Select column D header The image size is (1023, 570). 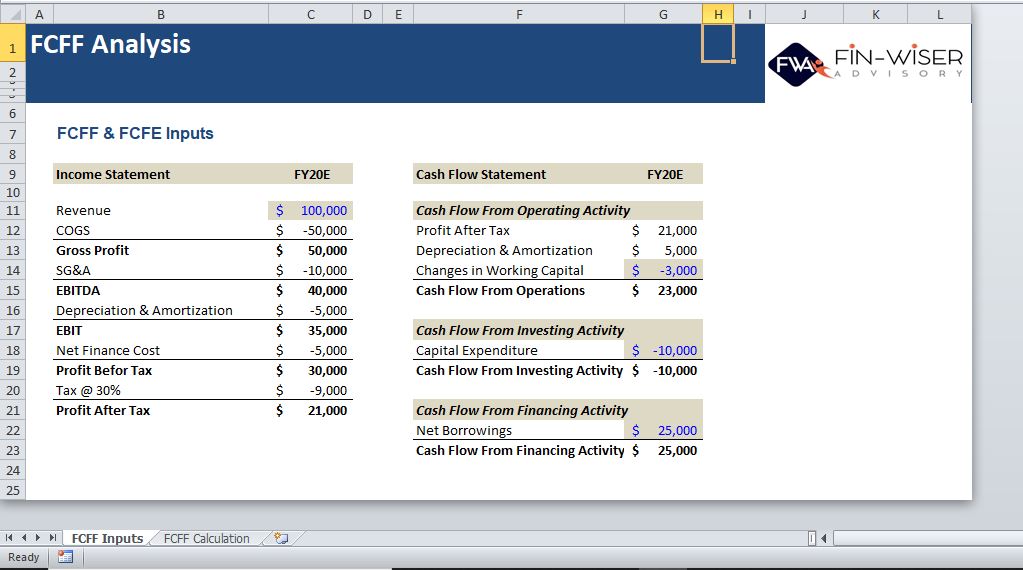click(367, 14)
